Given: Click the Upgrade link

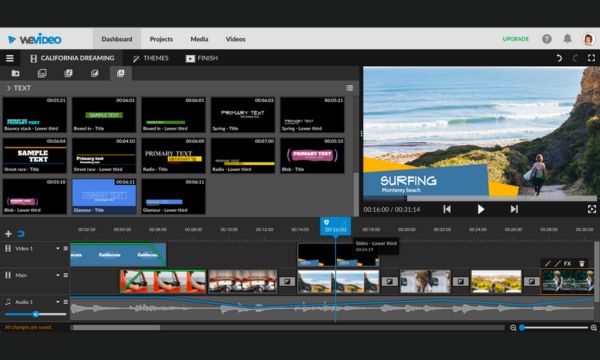Looking at the screenshot, I should pyautogui.click(x=515, y=39).
